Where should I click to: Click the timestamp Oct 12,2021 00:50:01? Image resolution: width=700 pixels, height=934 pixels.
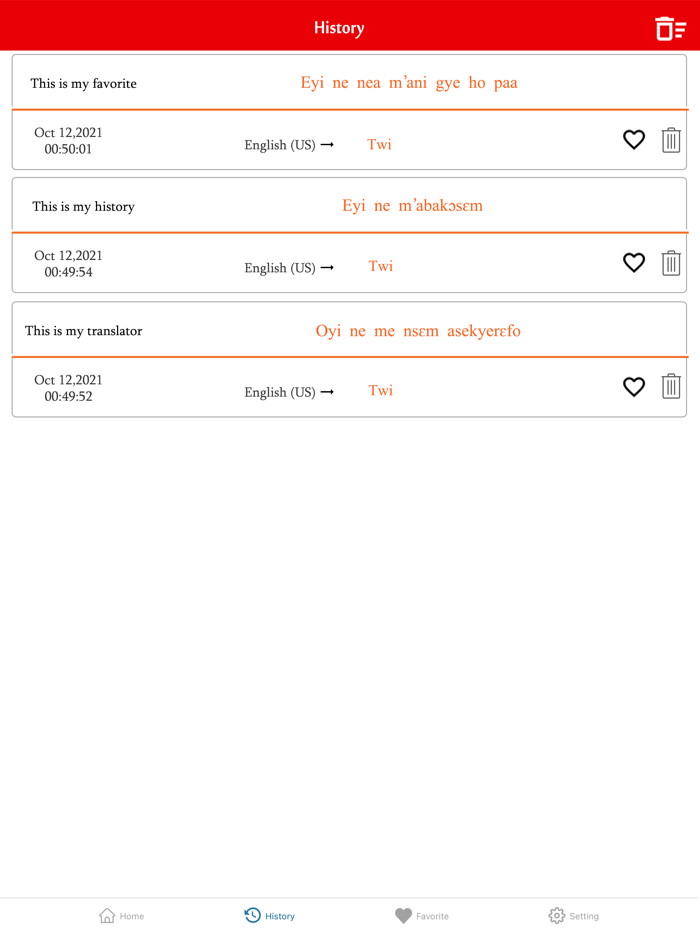tap(66, 140)
